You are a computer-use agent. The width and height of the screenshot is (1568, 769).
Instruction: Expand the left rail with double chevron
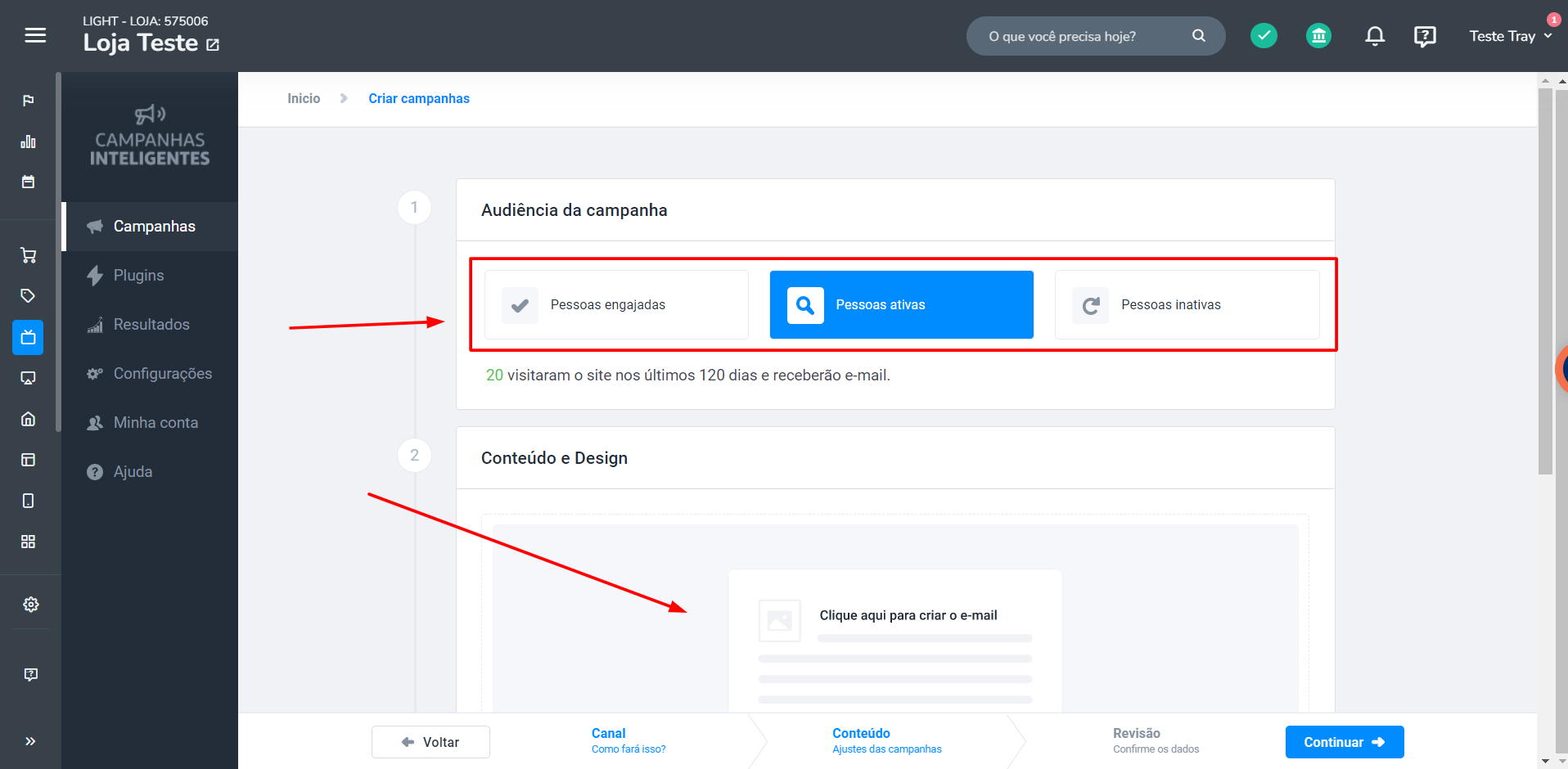(x=30, y=741)
